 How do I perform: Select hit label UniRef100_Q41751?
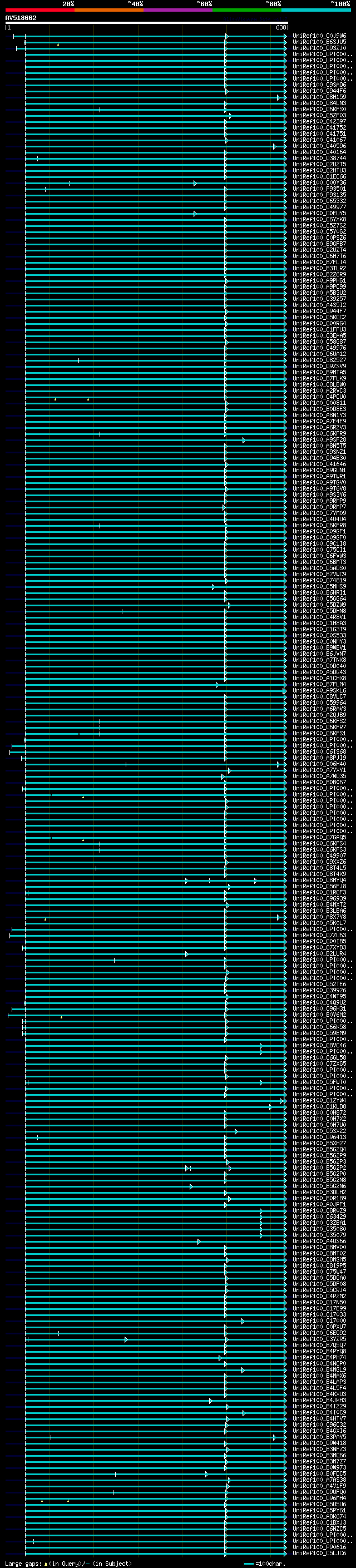pyautogui.click(x=319, y=134)
